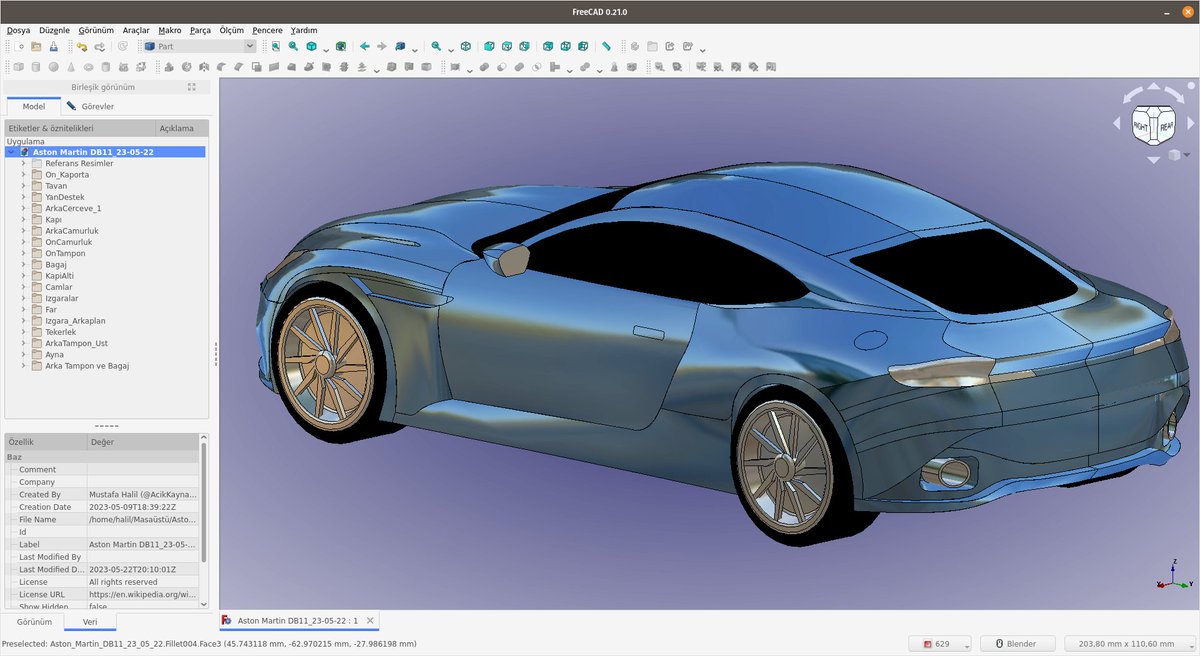The width and height of the screenshot is (1200, 656).
Task: Click the Fit all view icon
Action: click(x=275, y=46)
